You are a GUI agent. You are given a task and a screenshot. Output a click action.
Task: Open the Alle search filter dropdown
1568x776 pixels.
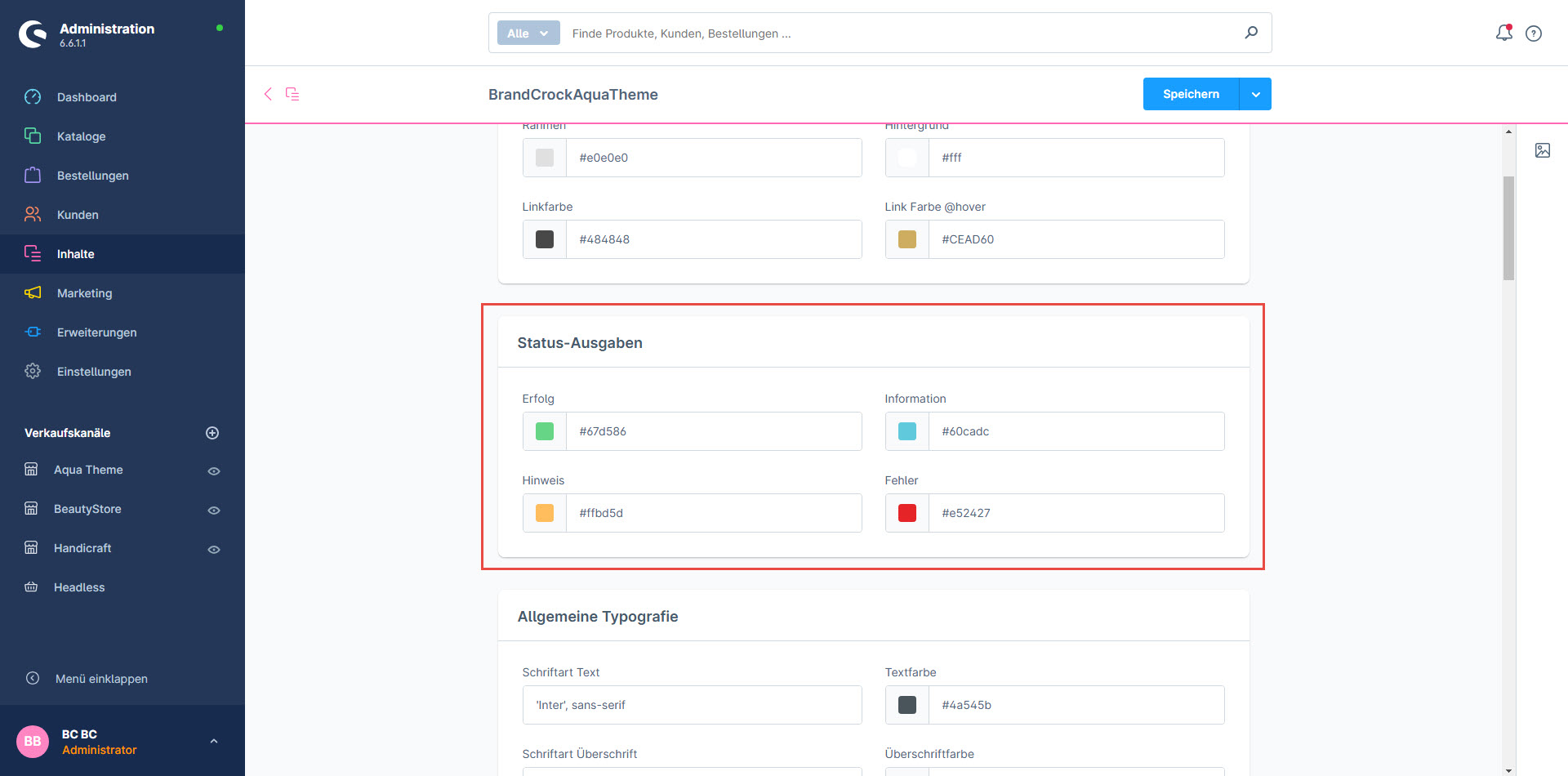pyautogui.click(x=528, y=33)
